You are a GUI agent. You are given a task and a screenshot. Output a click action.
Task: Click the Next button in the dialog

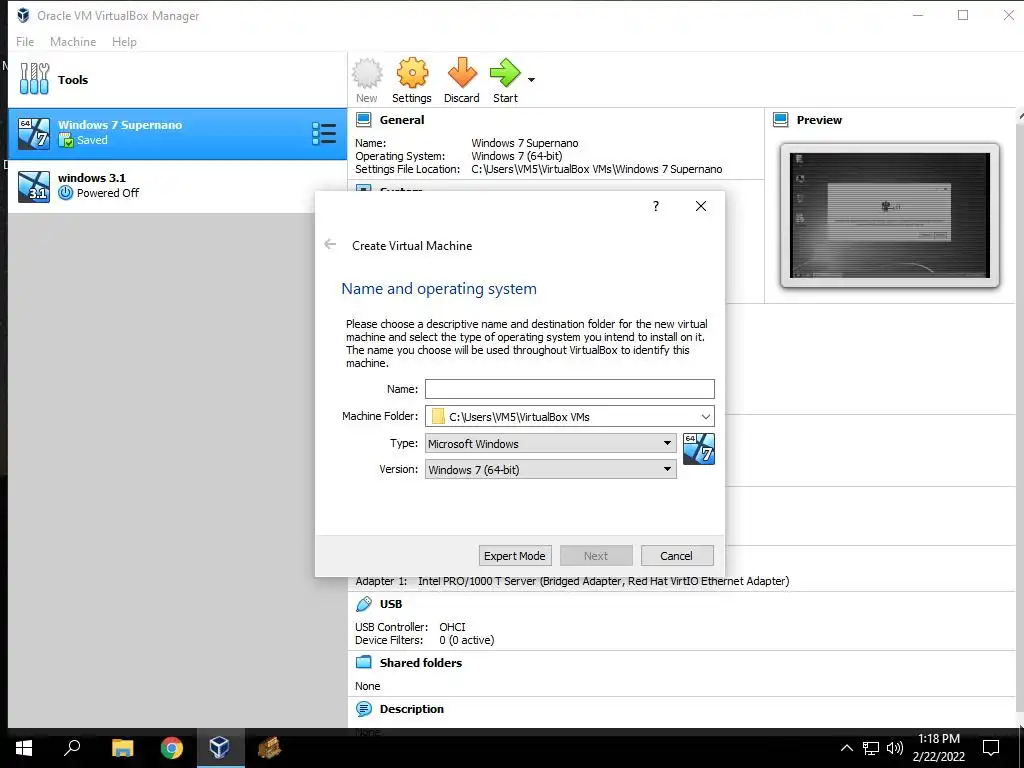point(596,556)
